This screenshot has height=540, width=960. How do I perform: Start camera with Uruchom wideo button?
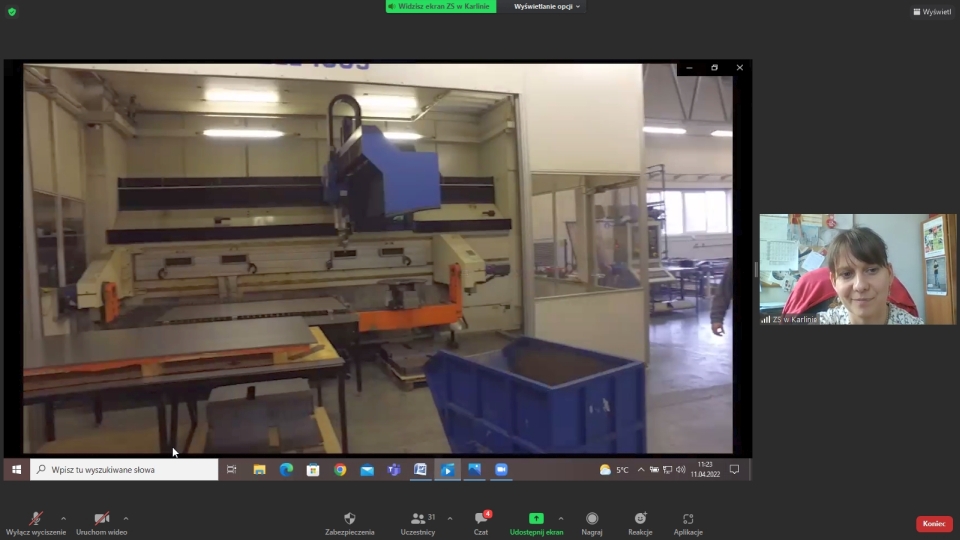pos(102,523)
